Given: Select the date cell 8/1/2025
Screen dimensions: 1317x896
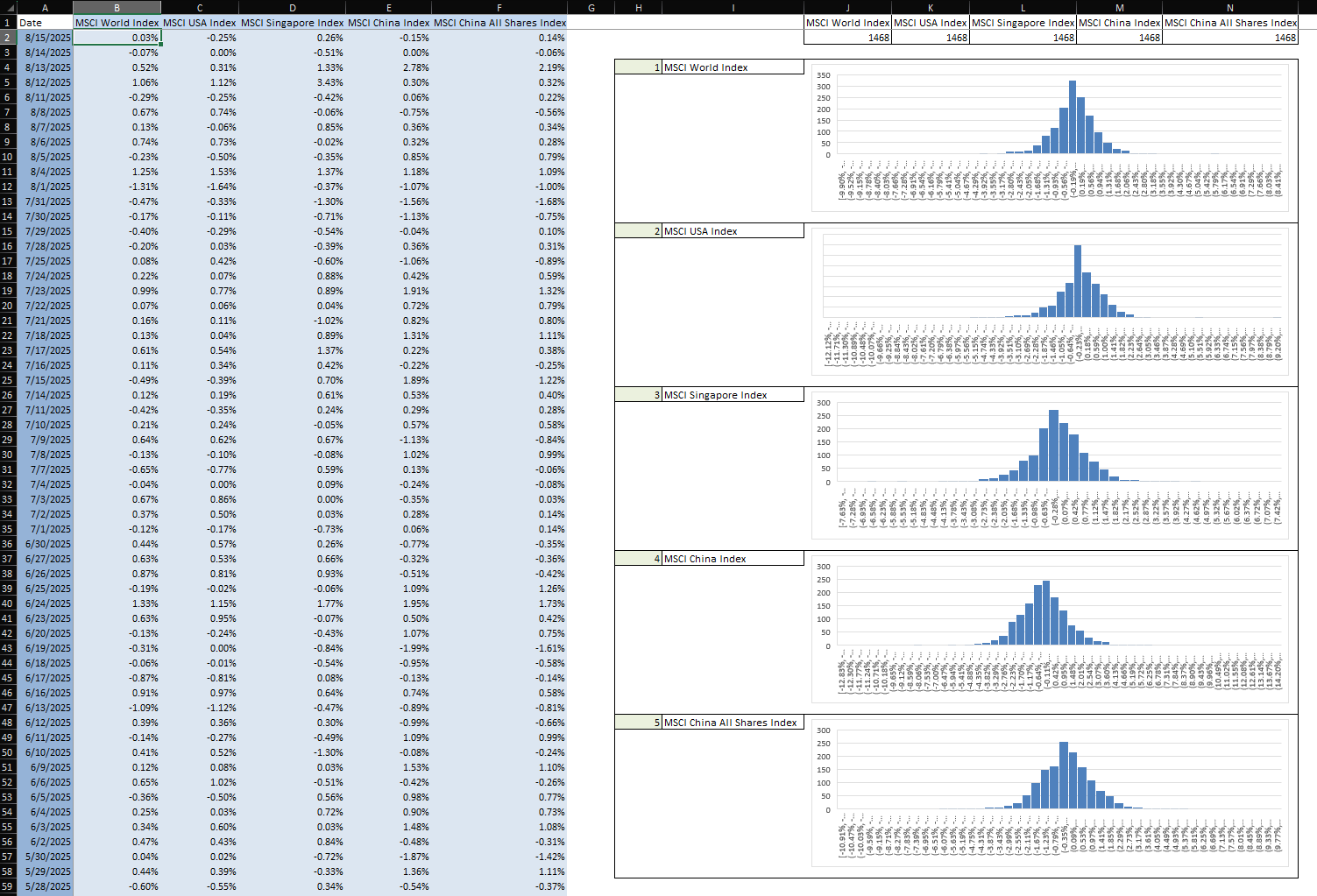Looking at the screenshot, I should click(46, 187).
